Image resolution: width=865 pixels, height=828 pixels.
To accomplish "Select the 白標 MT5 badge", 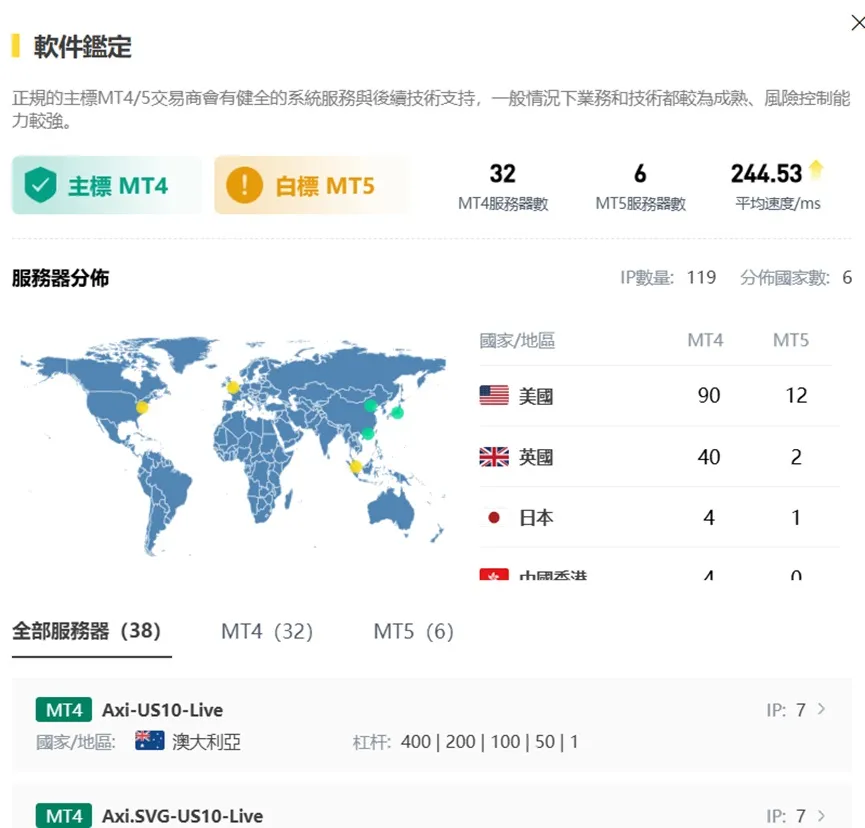I will (311, 185).
